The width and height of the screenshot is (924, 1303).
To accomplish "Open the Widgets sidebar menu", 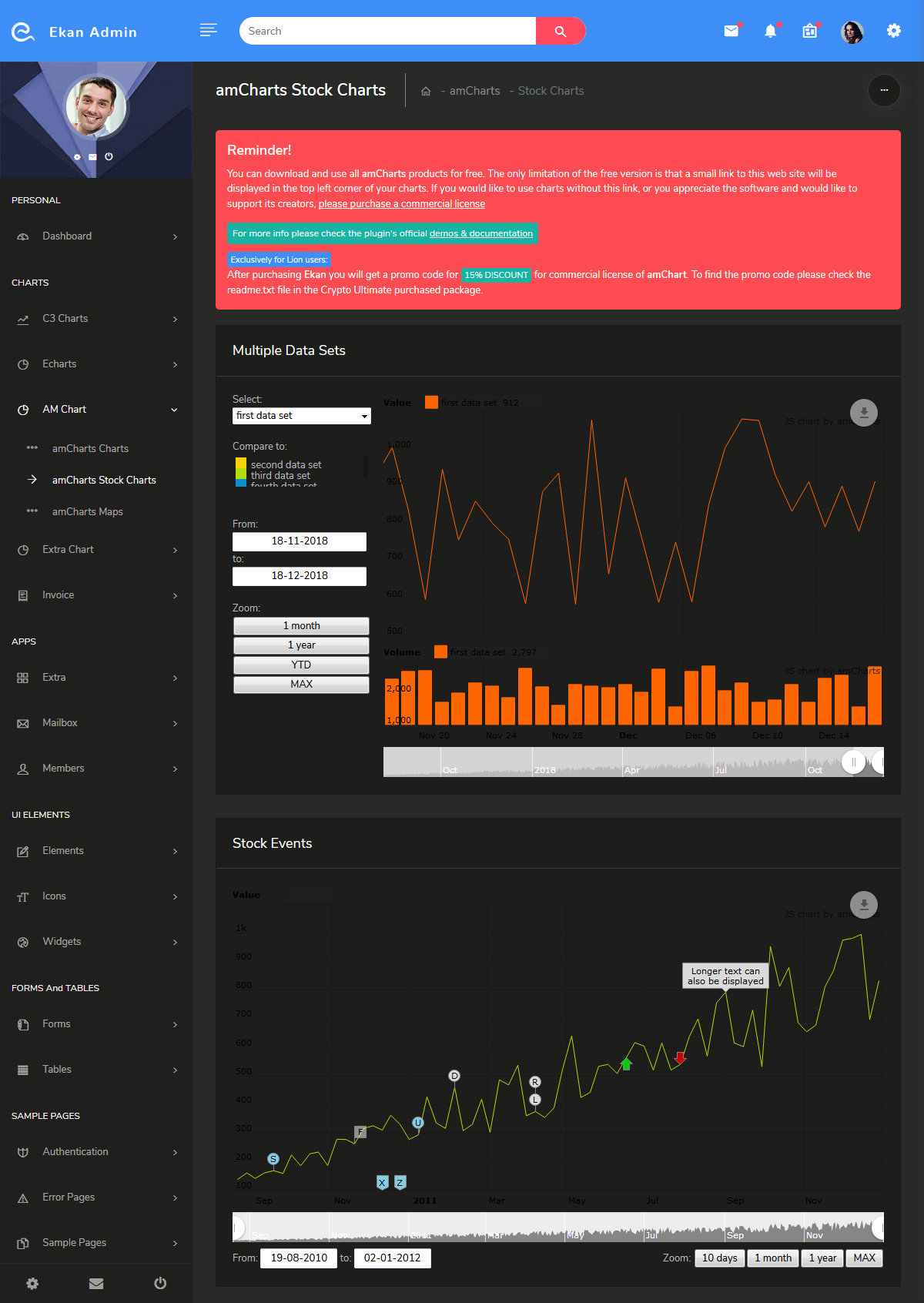I will coord(96,942).
